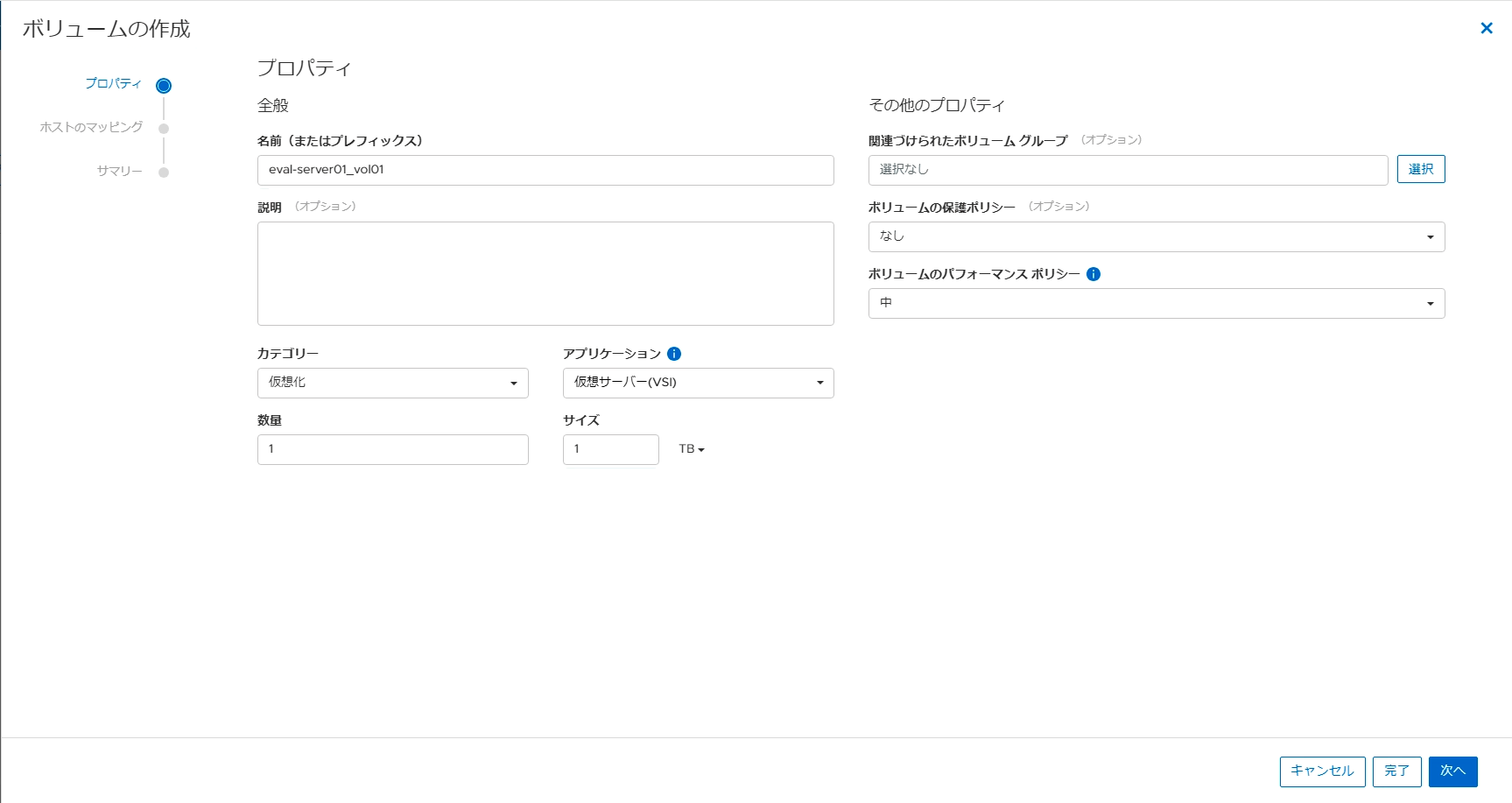The height and width of the screenshot is (803, 1512).
Task: Click the 次へ button to proceed
Action: [x=1452, y=771]
